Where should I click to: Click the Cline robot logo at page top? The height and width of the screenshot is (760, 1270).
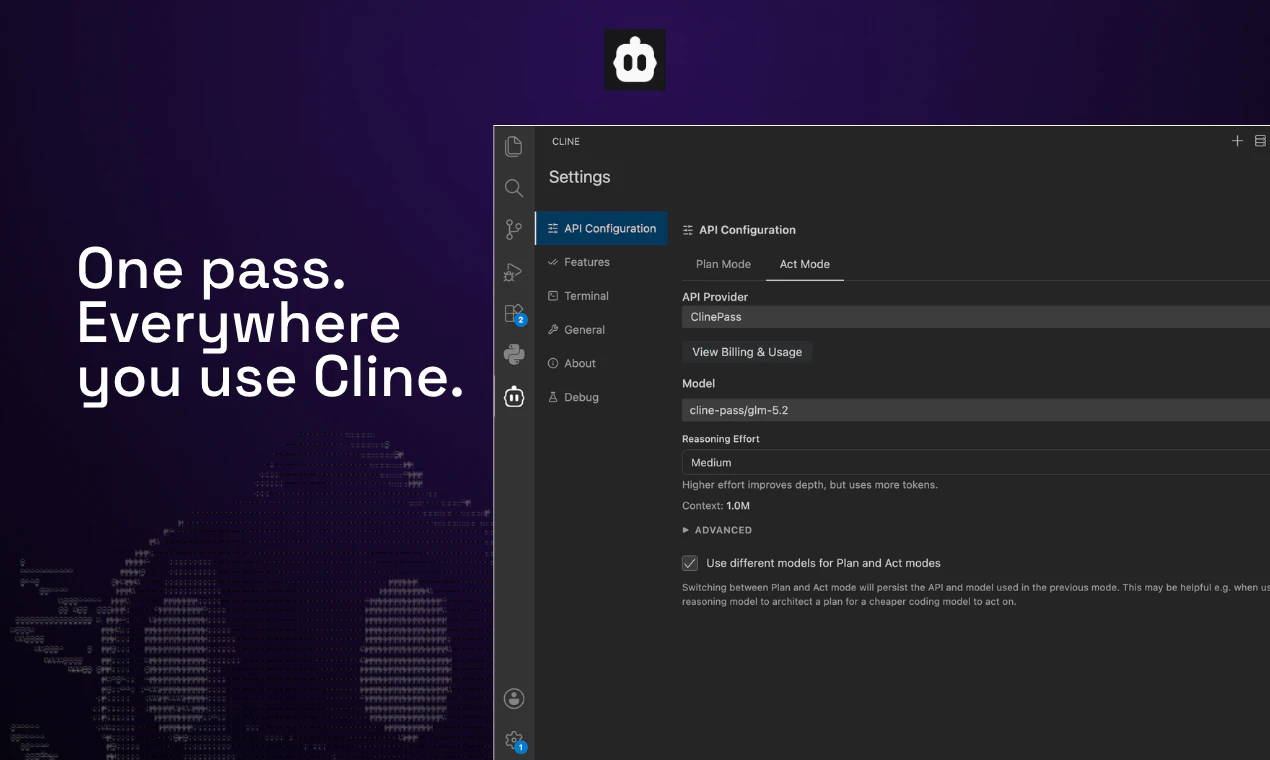coord(635,60)
